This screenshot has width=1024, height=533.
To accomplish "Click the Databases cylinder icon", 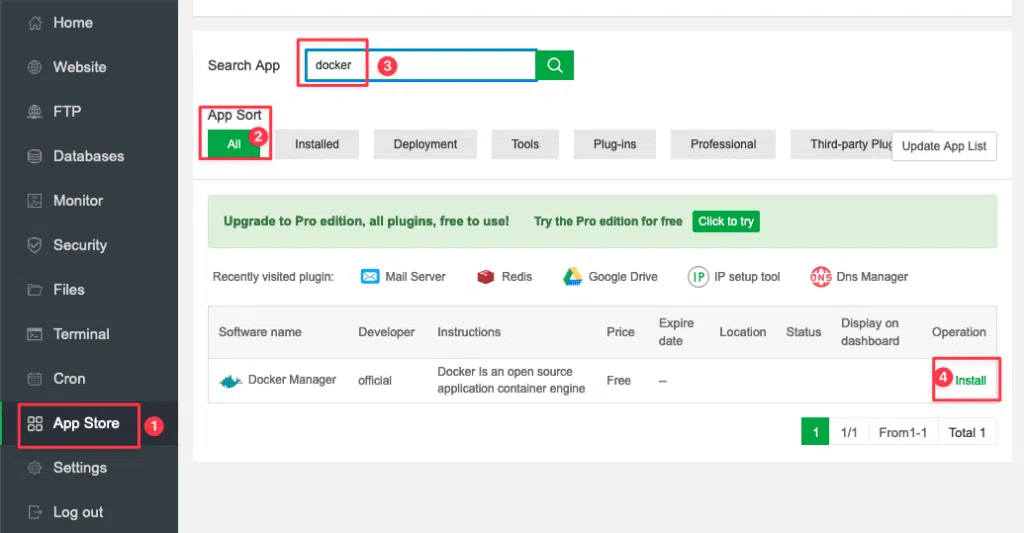I will click(35, 156).
